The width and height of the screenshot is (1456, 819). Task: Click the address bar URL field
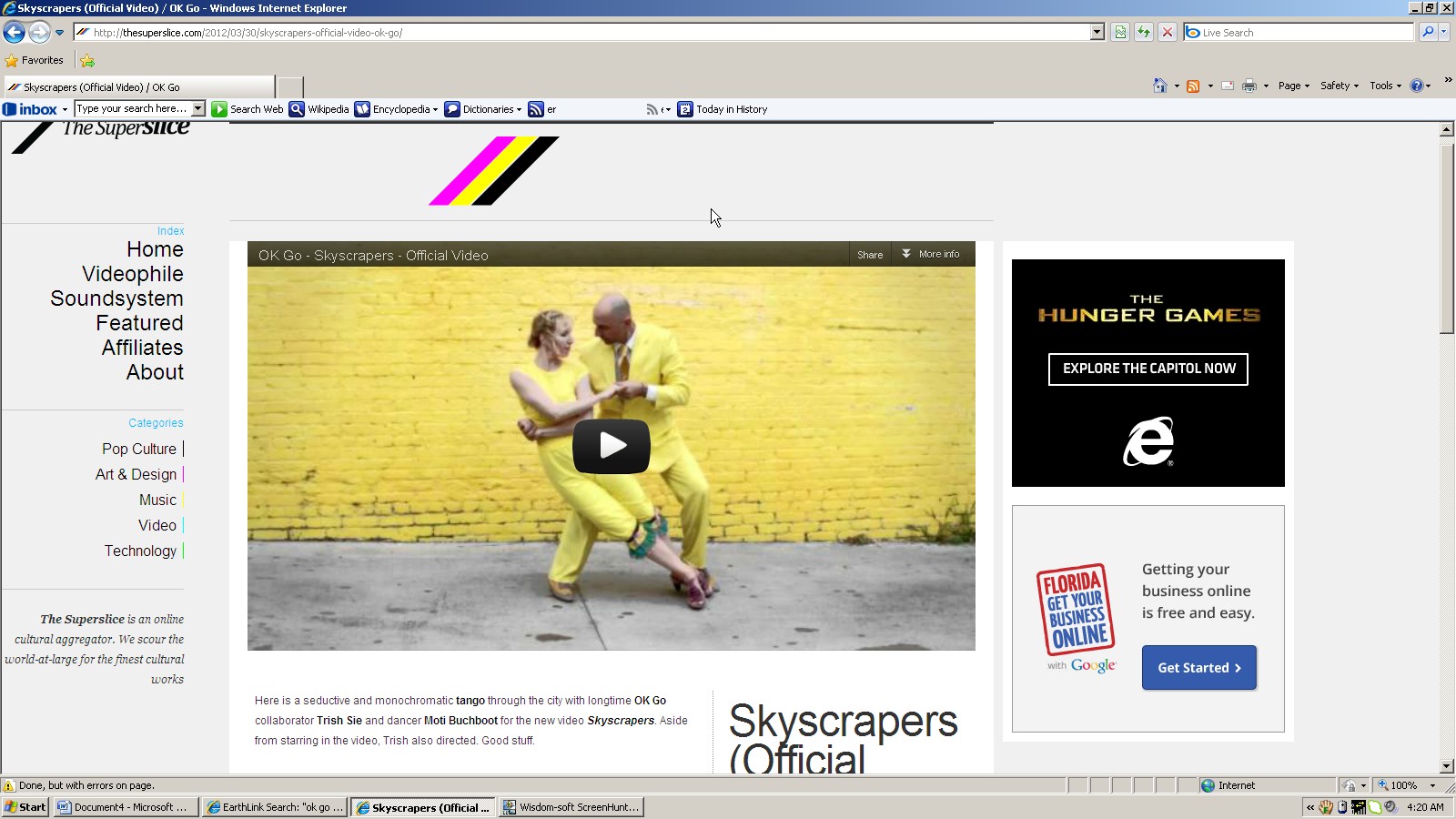coord(582,33)
